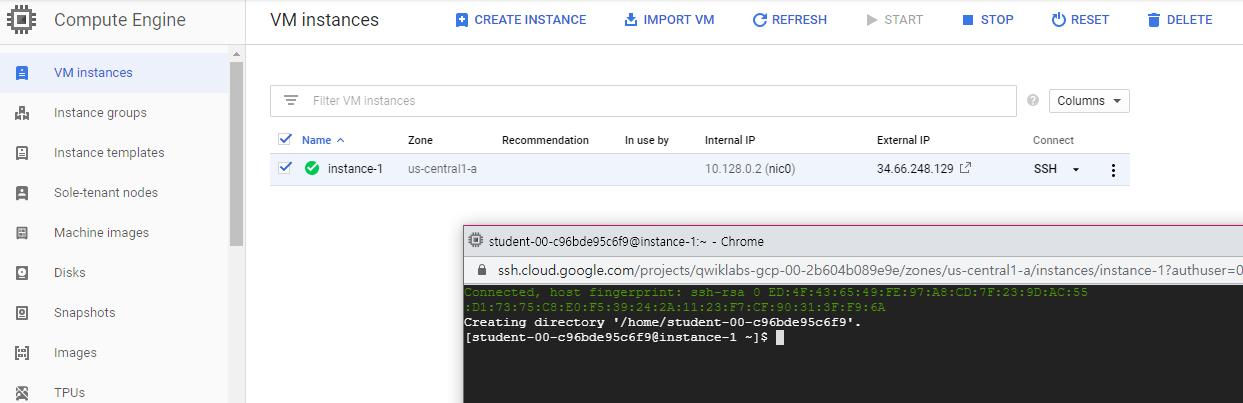Image resolution: width=1243 pixels, height=403 pixels.
Task: Expand the SSH options dropdown arrow
Action: pos(1076,169)
